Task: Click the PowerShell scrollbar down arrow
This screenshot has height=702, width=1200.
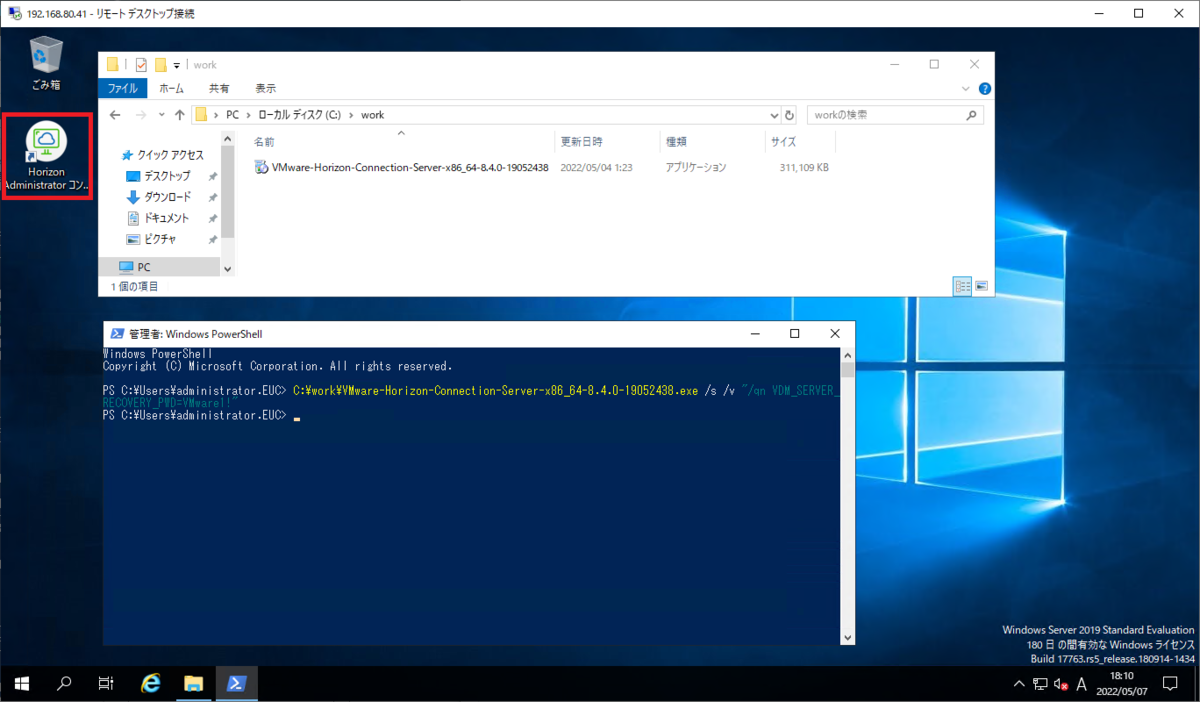Action: [x=848, y=638]
